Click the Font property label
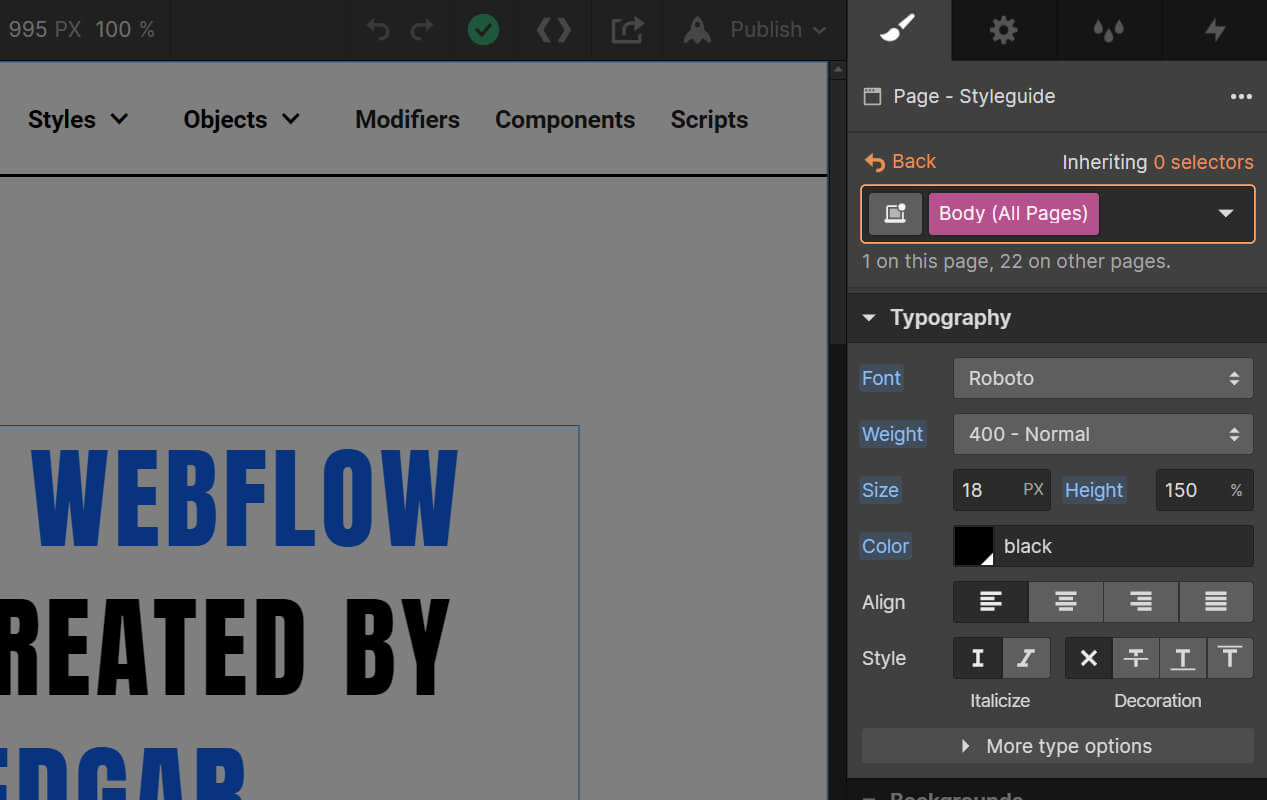This screenshot has height=800, width=1267. coord(881,378)
